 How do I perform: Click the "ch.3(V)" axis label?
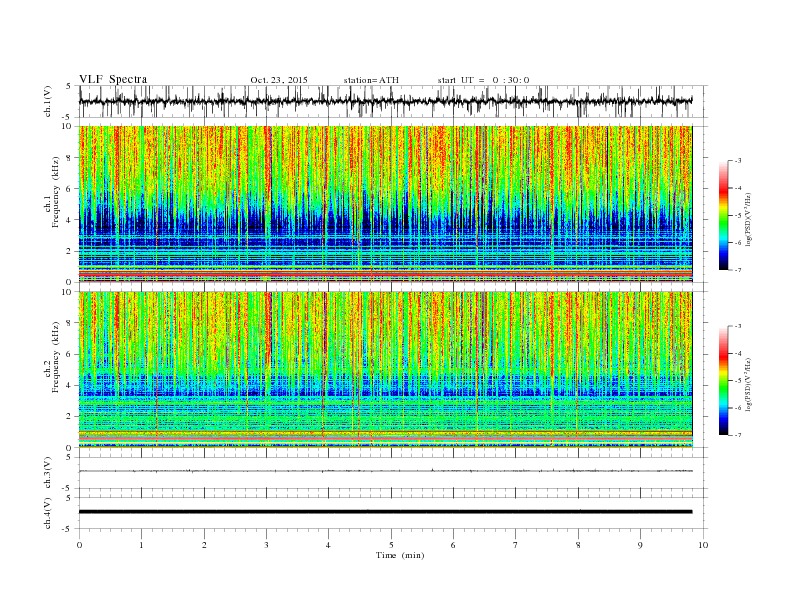[x=48, y=473]
